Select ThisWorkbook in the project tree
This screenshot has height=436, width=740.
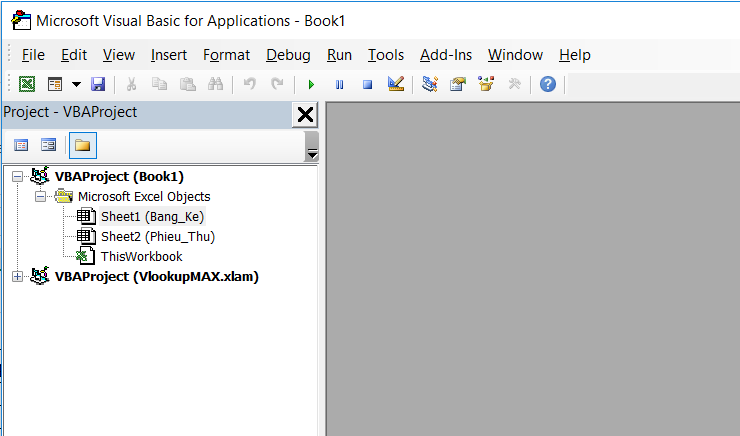tap(142, 257)
